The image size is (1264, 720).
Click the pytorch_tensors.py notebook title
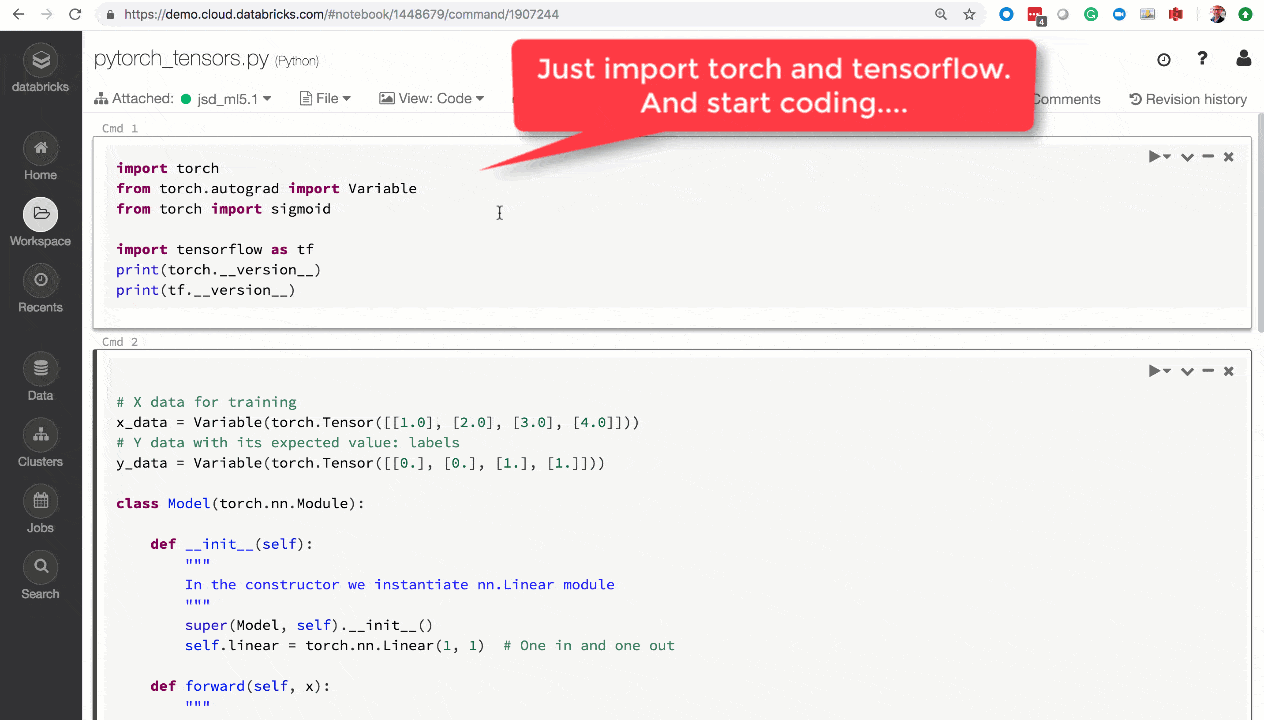(x=181, y=59)
